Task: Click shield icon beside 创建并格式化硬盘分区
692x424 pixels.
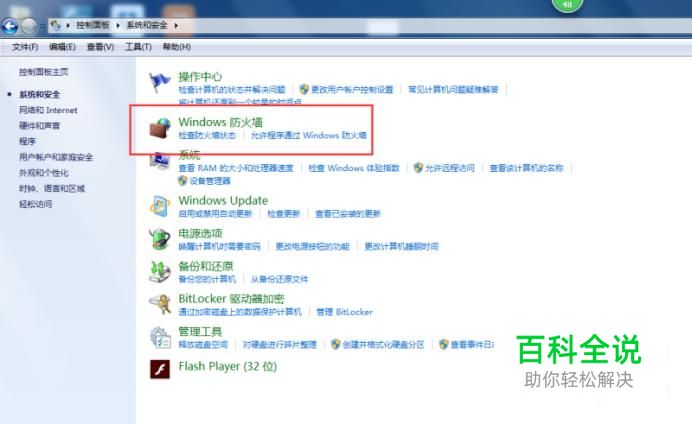Action: 335,344
